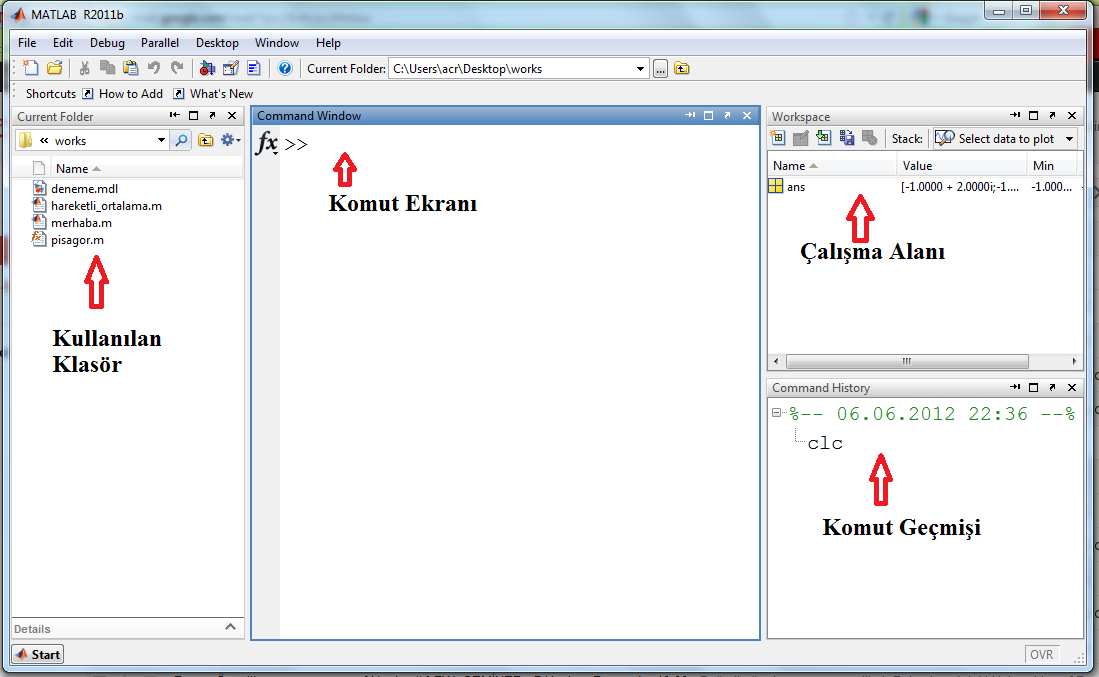Click the Redo arrow icon
The image size is (1099, 677).
point(177,68)
